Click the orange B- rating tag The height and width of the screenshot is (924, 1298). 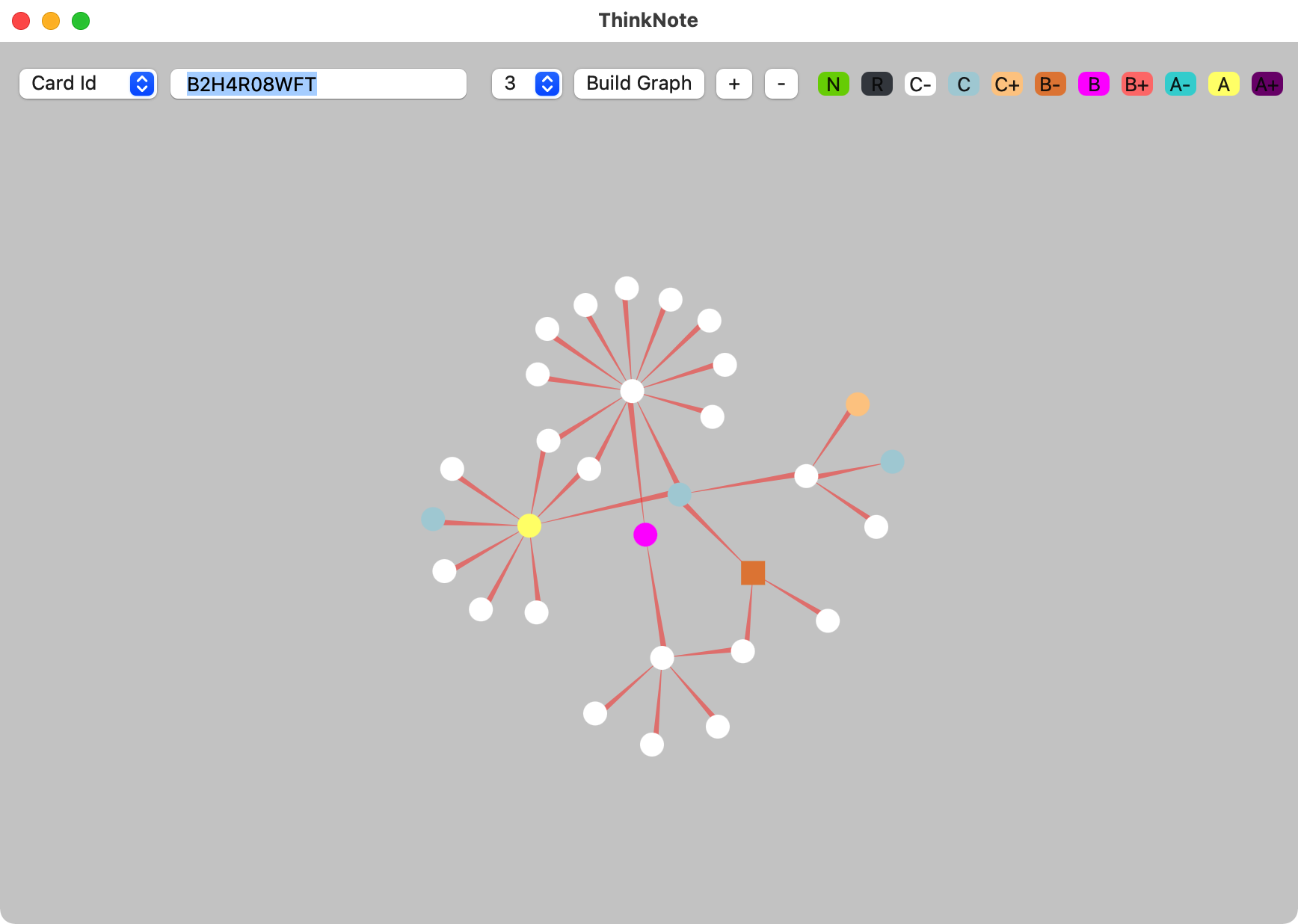pos(1050,84)
